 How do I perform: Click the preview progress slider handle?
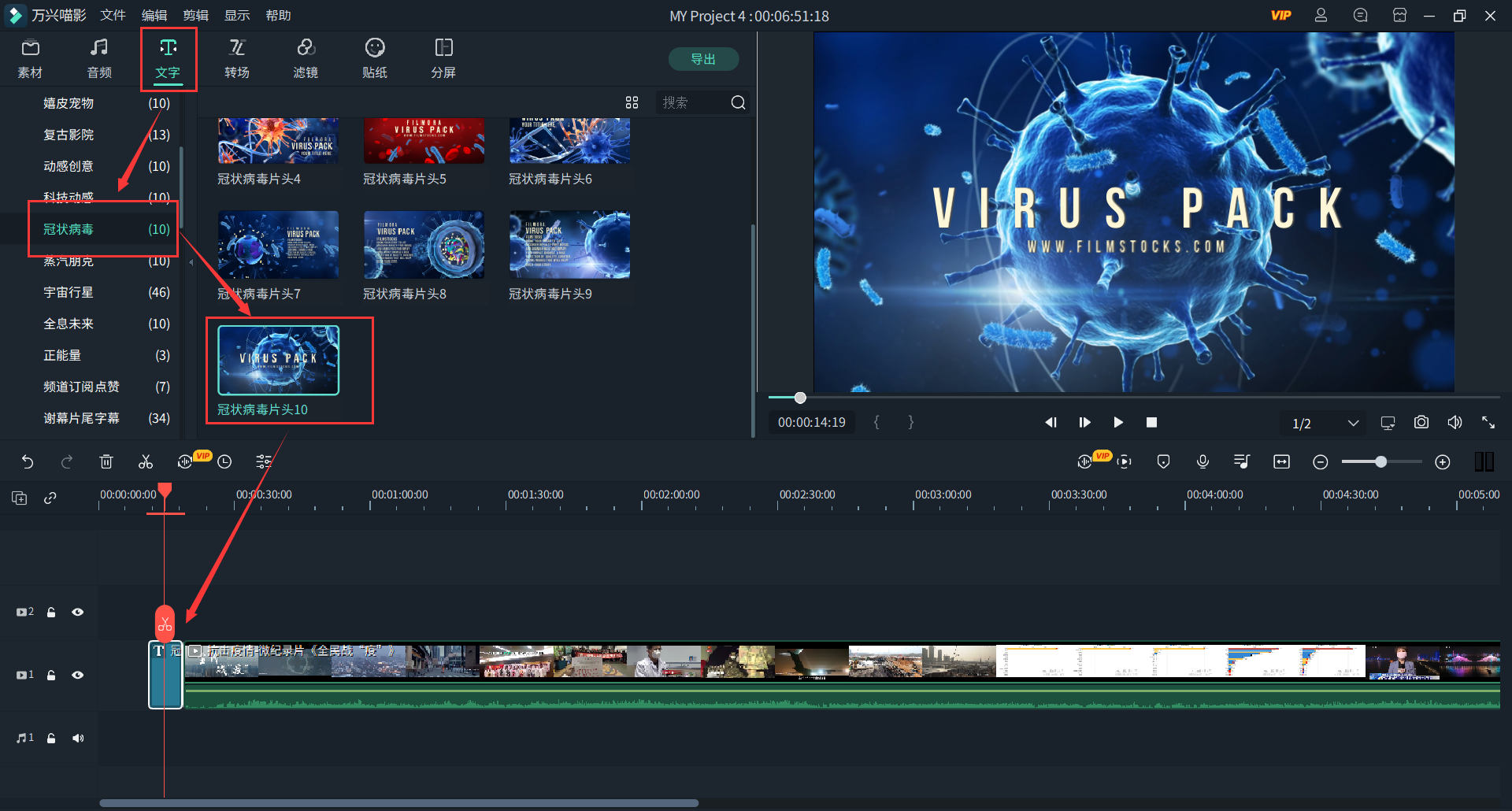[x=800, y=398]
